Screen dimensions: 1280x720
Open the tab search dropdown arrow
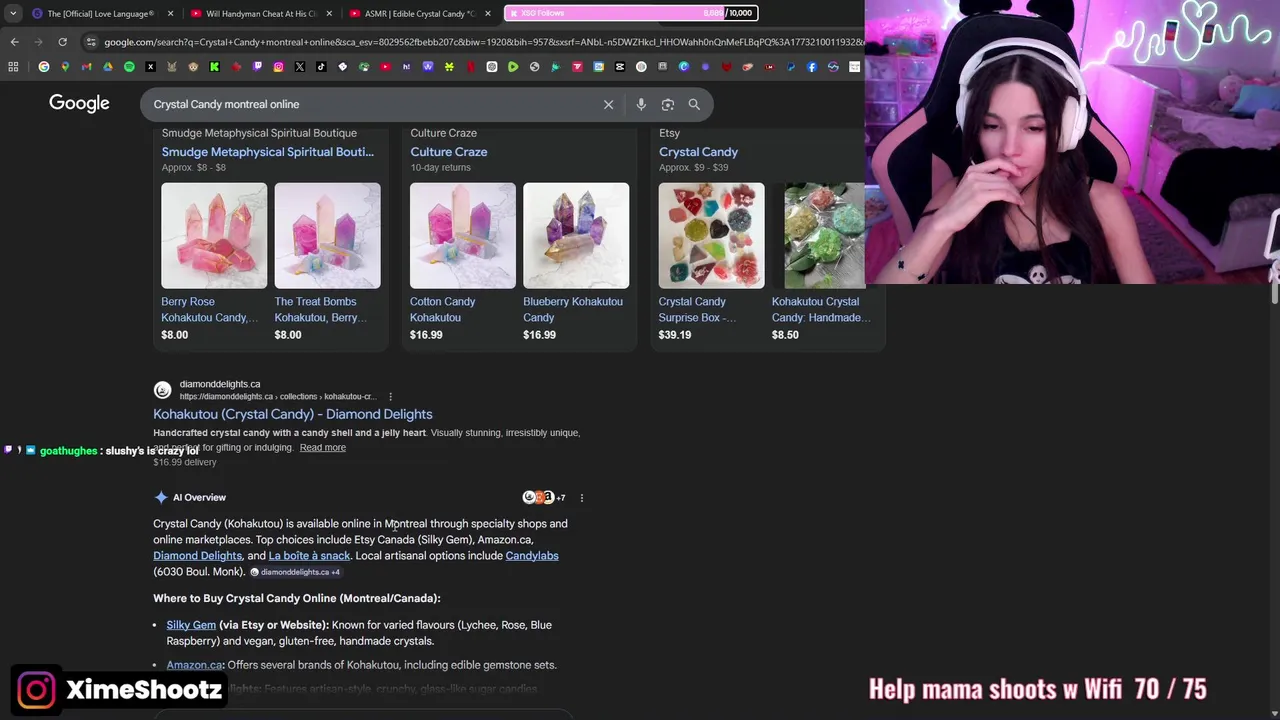click(x=13, y=13)
